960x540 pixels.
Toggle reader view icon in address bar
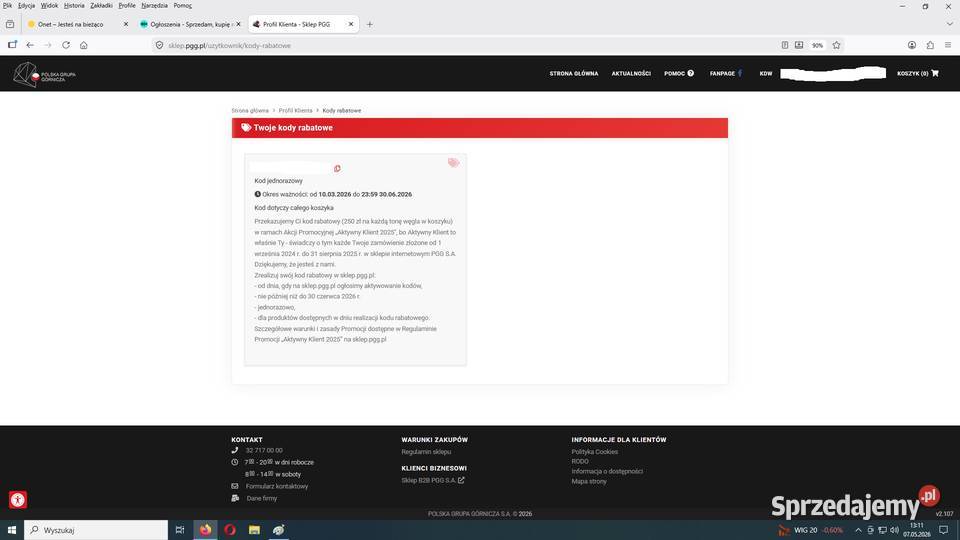click(x=785, y=45)
